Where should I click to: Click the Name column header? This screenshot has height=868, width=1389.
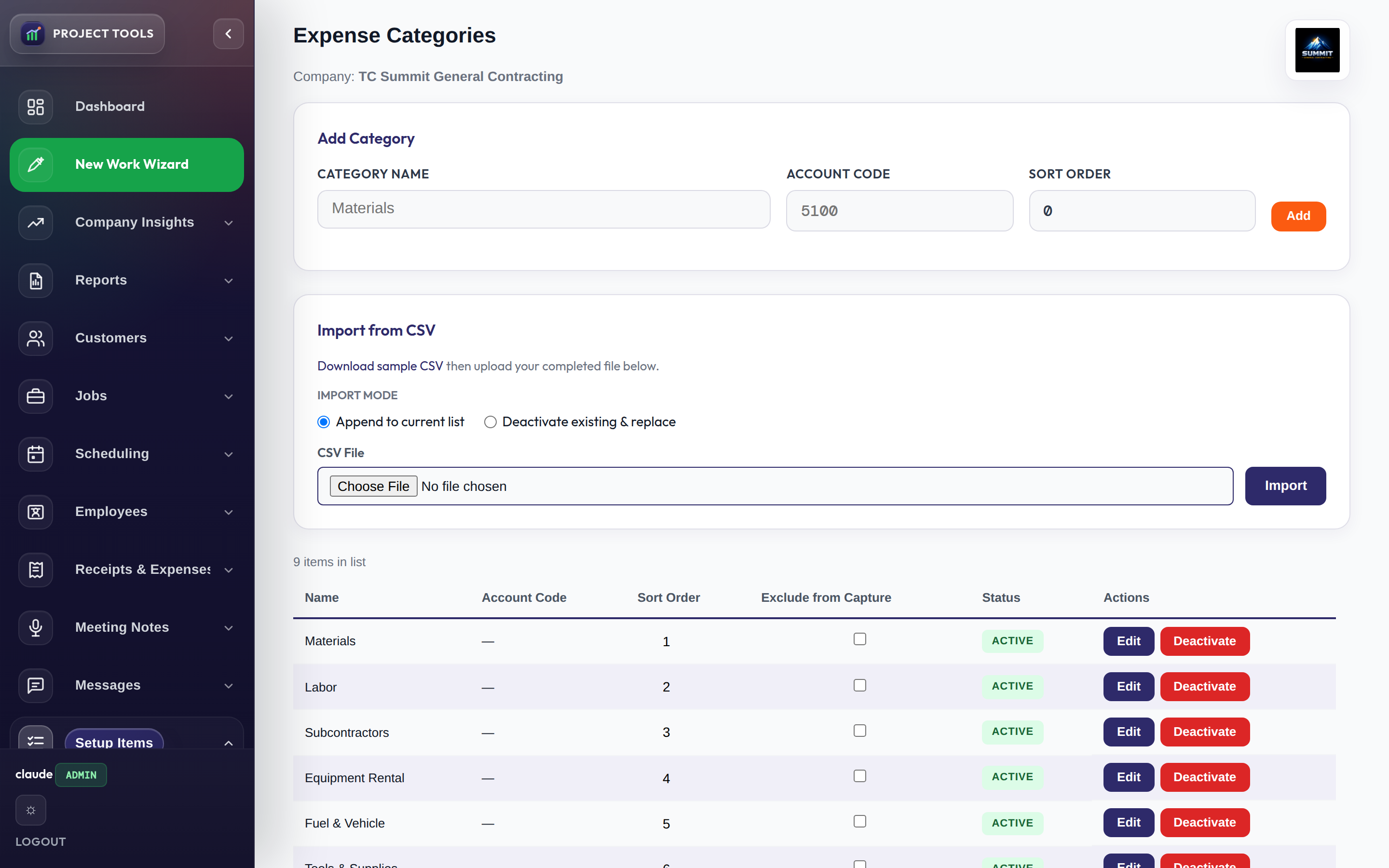pyautogui.click(x=321, y=597)
